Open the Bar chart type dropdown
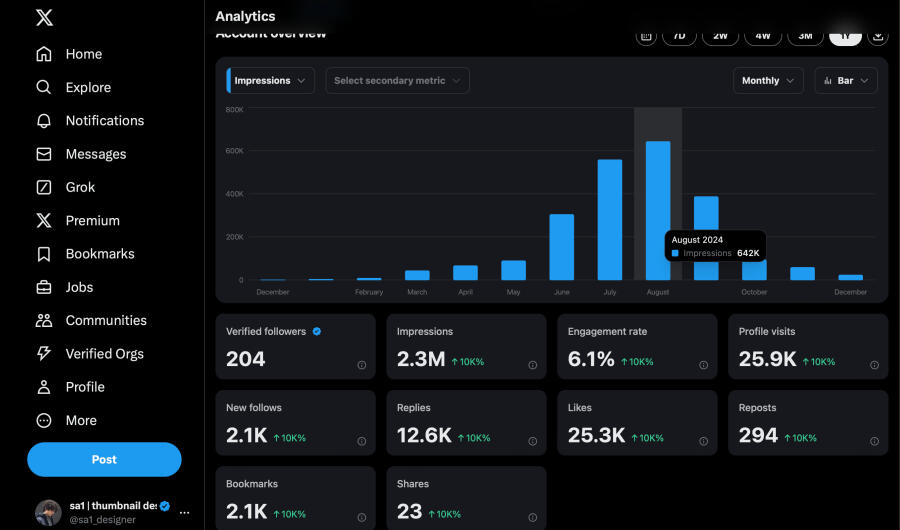Viewport: 900px width, 530px height. point(846,80)
